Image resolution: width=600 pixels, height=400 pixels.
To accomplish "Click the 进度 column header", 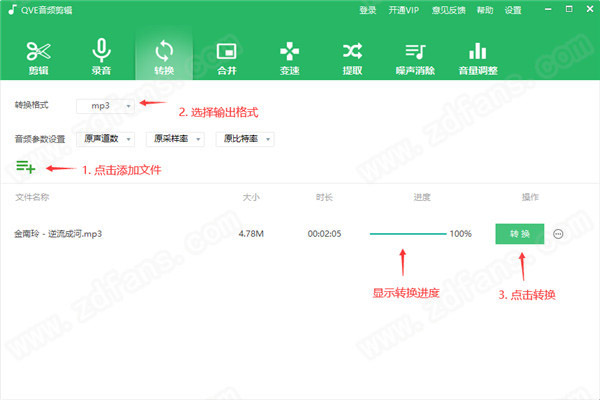I will (422, 197).
